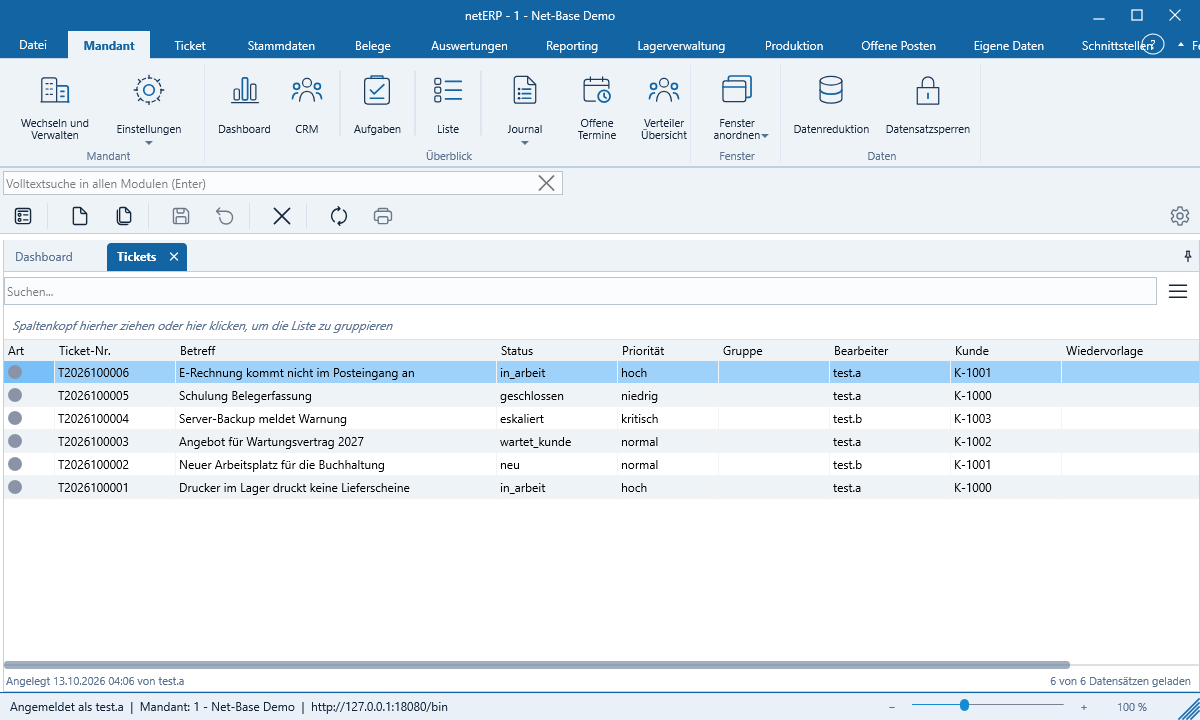Click the delete X toolbar icon

(x=282, y=216)
